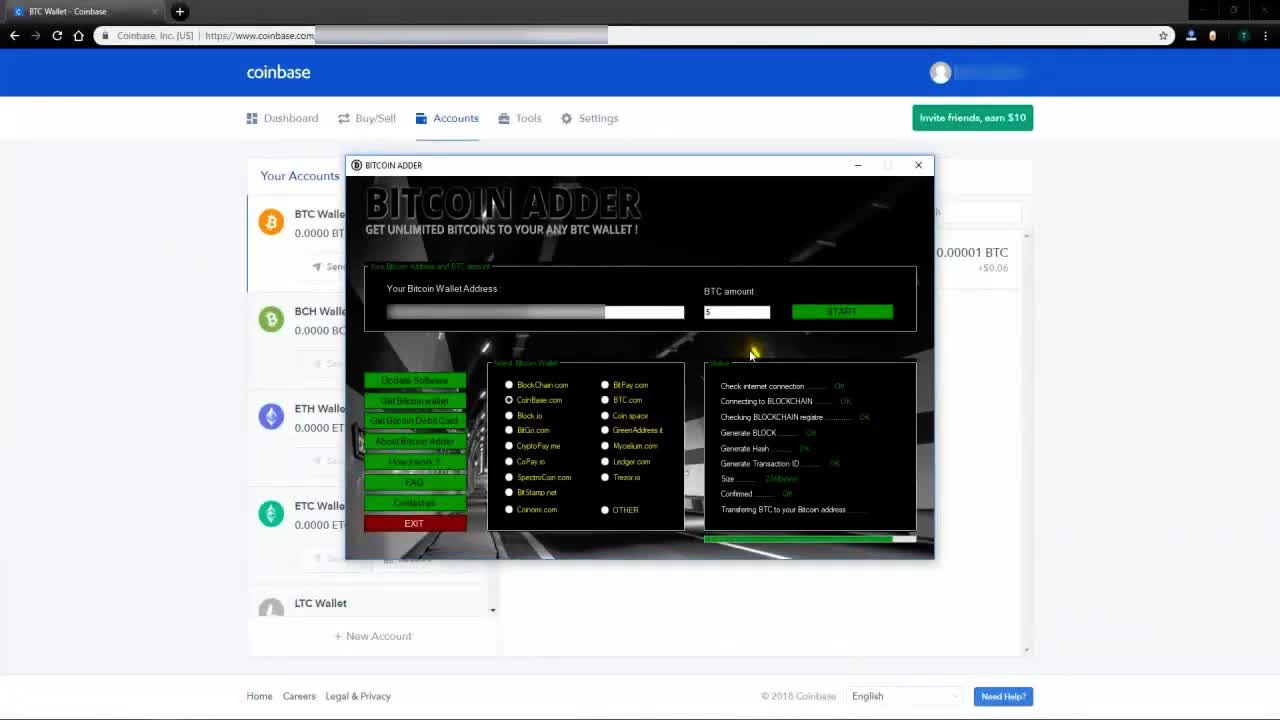Screen dimensions: 1280x720
Task: Go back using browser back arrow
Action: pos(14,35)
